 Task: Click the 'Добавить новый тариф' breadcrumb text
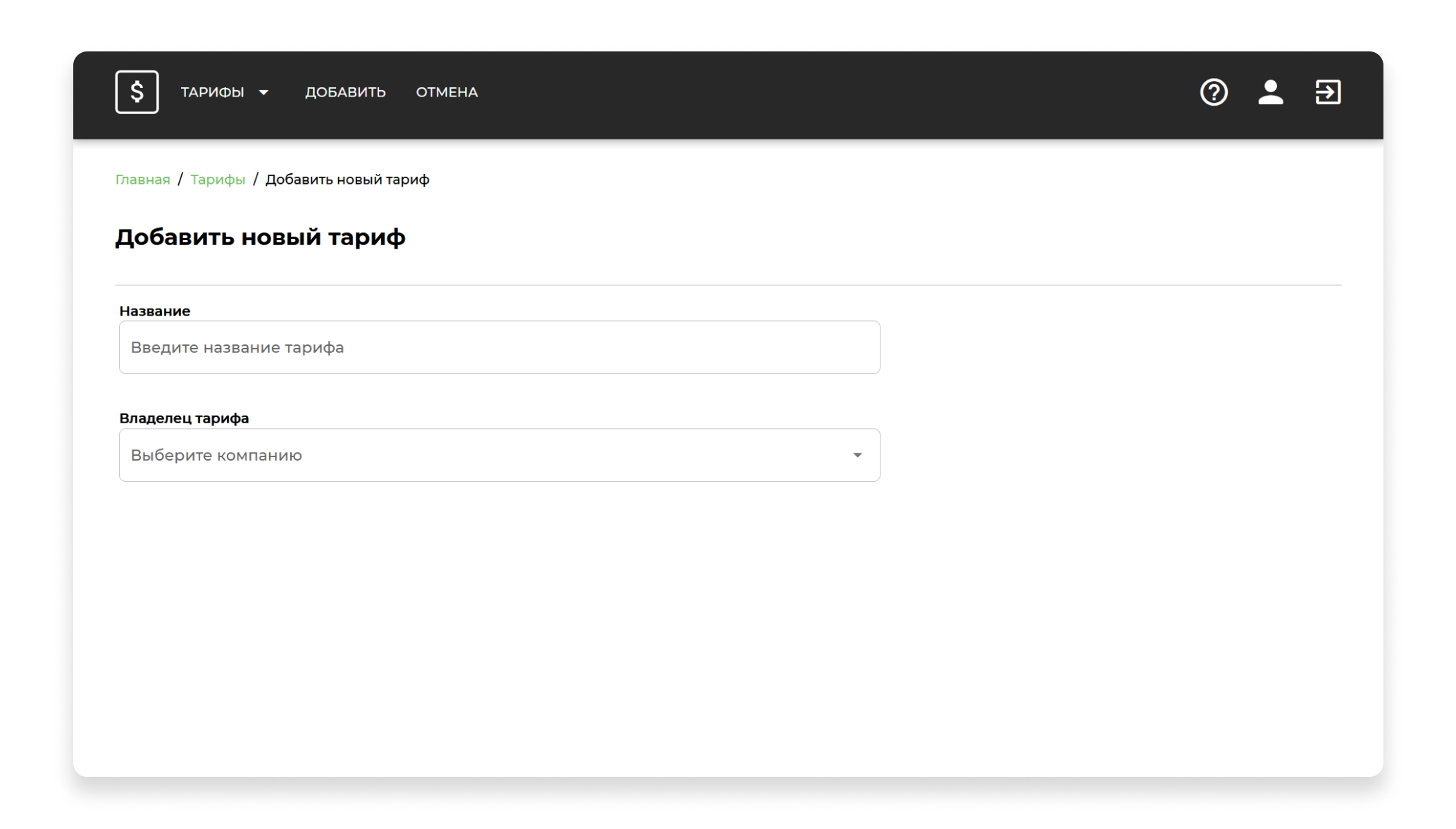347,180
